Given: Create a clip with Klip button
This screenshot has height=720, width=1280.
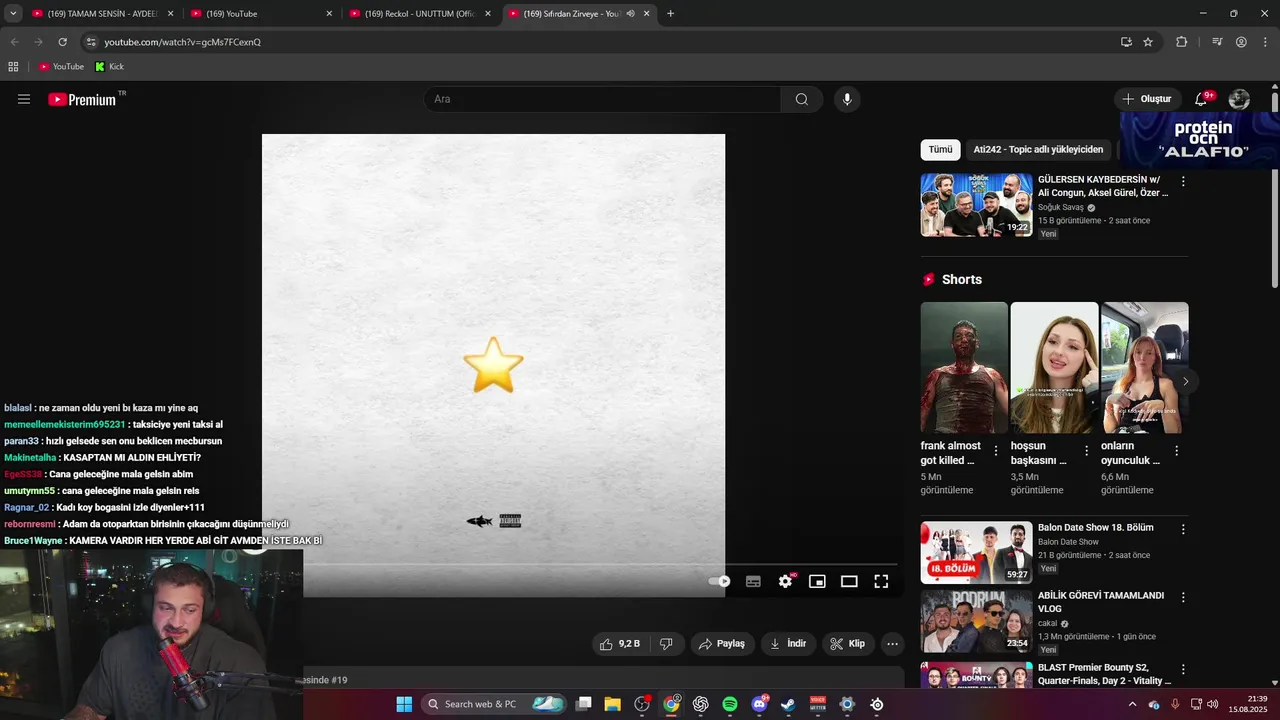Looking at the screenshot, I should tap(848, 644).
